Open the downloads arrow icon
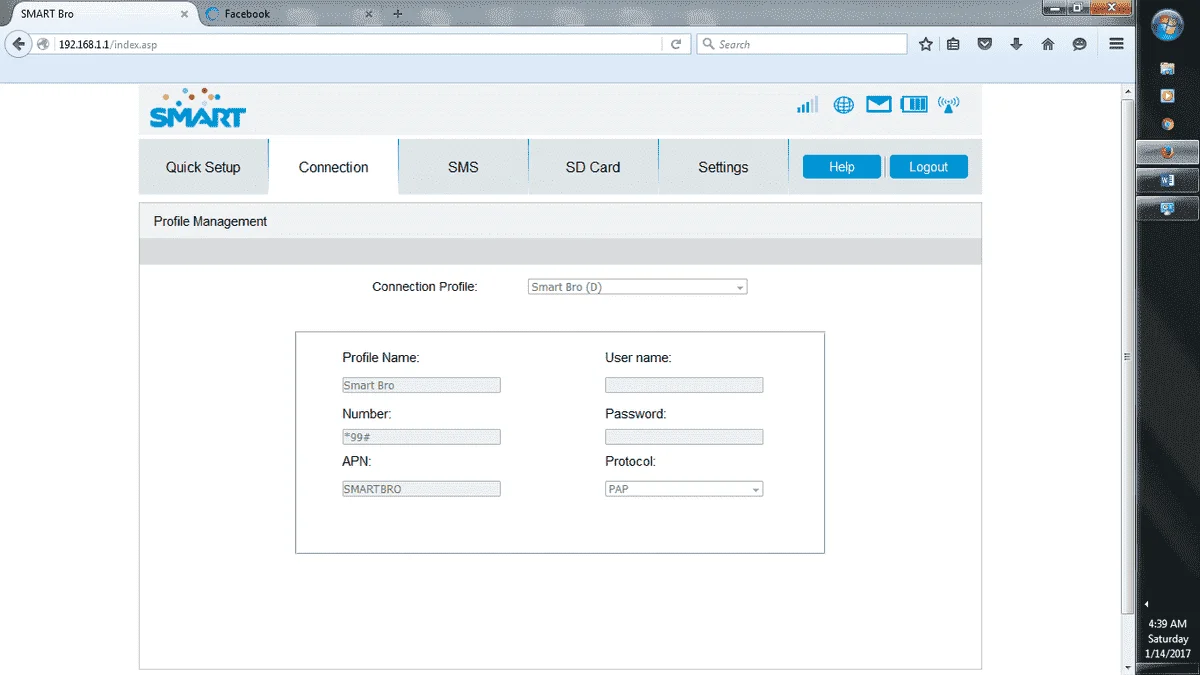 (1016, 44)
